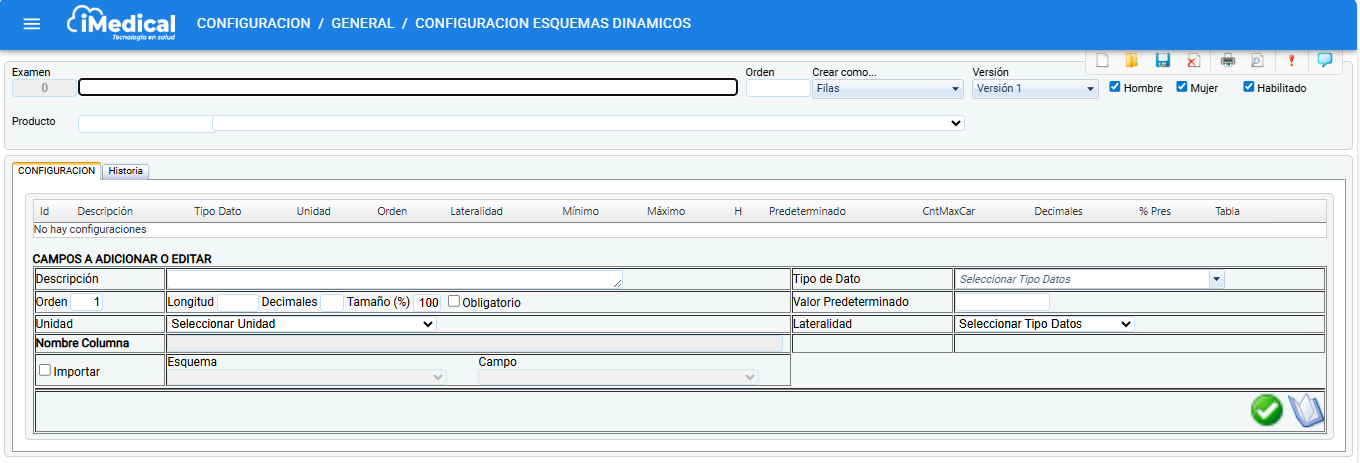Click the delete document red X icon
This screenshot has height=463, width=1360.
tap(1193, 60)
